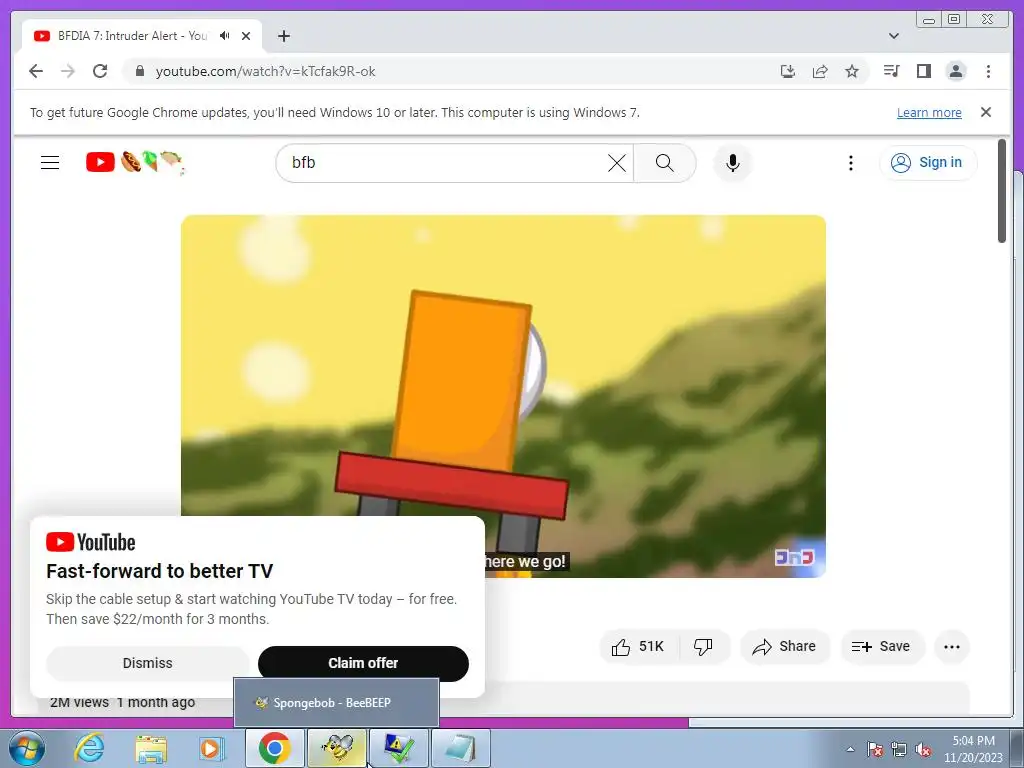Image resolution: width=1024 pixels, height=768 pixels.
Task: Go to YouTube home via logo
Action: pyautogui.click(x=135, y=163)
